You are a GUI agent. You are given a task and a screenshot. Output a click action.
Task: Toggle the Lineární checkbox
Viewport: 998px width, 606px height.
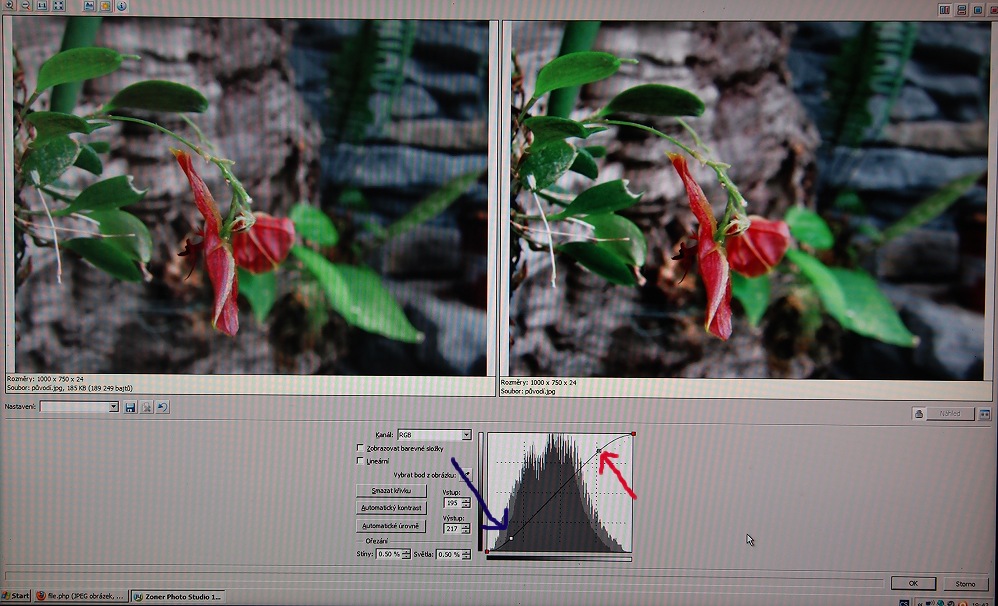click(x=361, y=461)
